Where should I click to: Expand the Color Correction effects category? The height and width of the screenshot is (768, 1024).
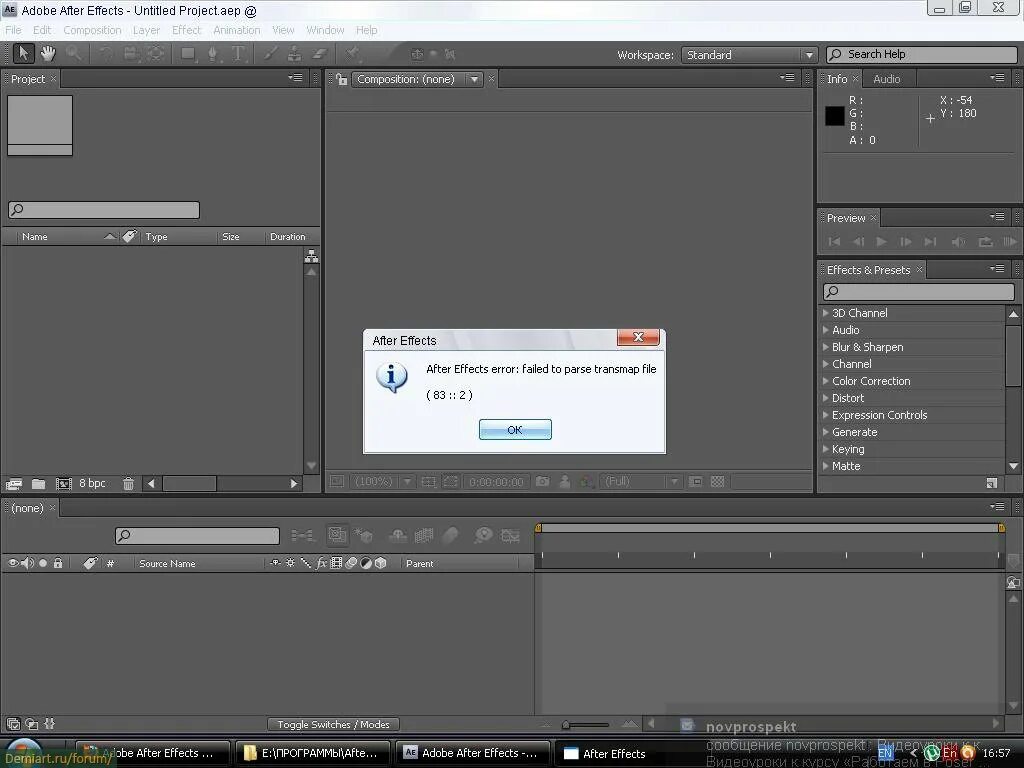click(x=825, y=381)
